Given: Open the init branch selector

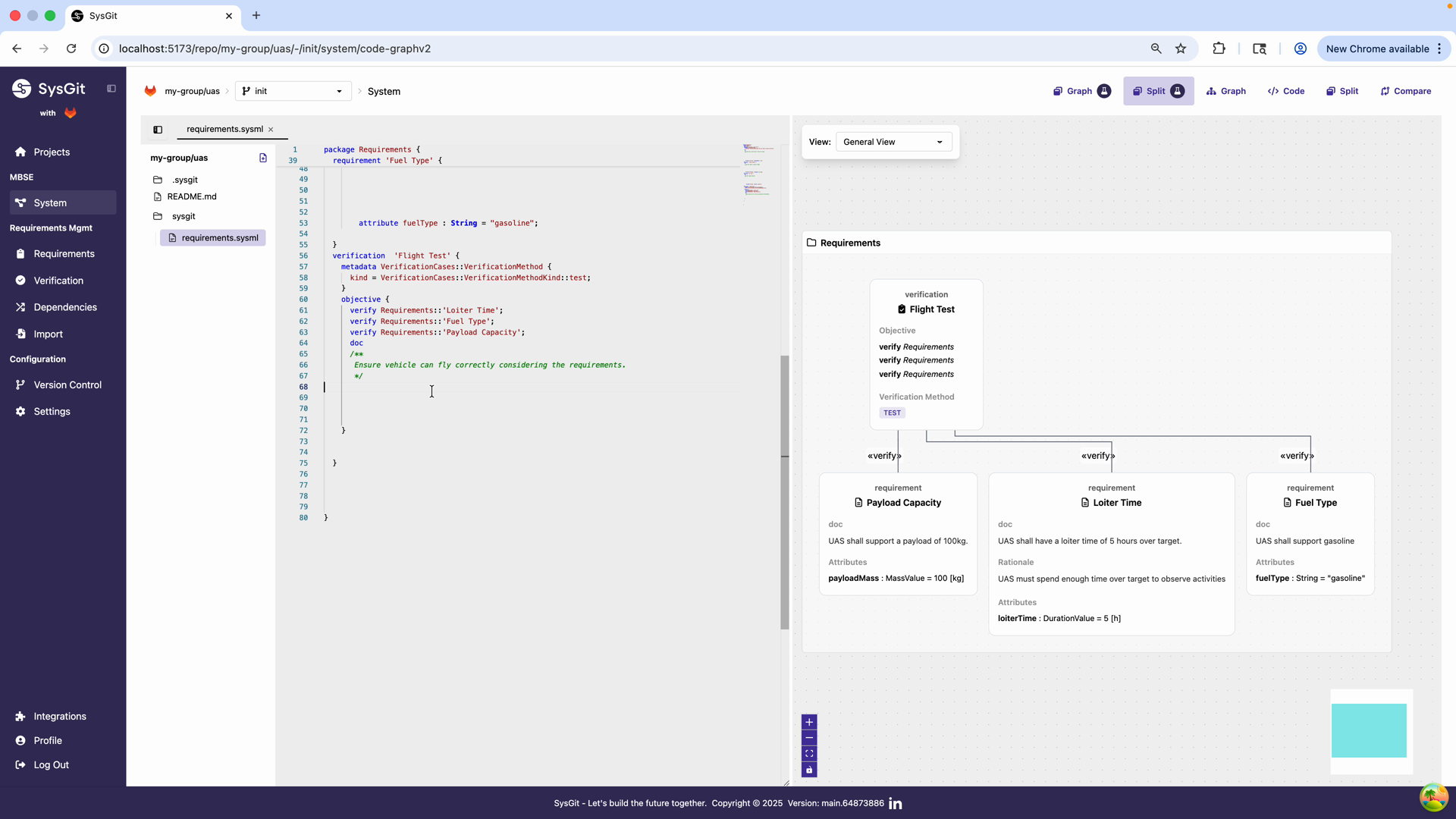Looking at the screenshot, I should 292,91.
